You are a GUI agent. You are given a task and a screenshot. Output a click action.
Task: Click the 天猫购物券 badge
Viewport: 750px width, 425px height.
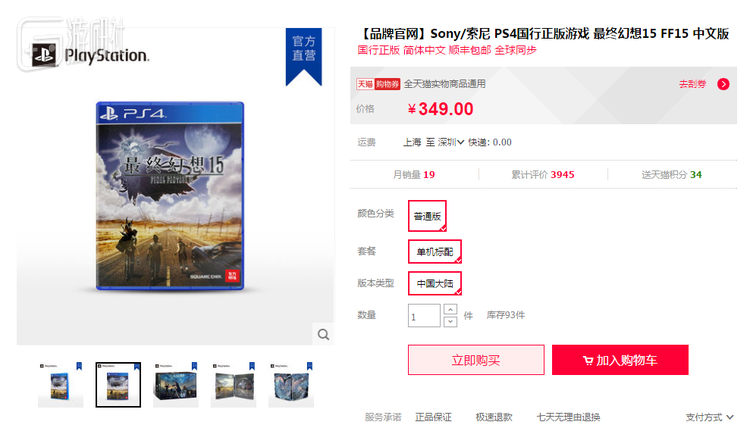click(378, 84)
